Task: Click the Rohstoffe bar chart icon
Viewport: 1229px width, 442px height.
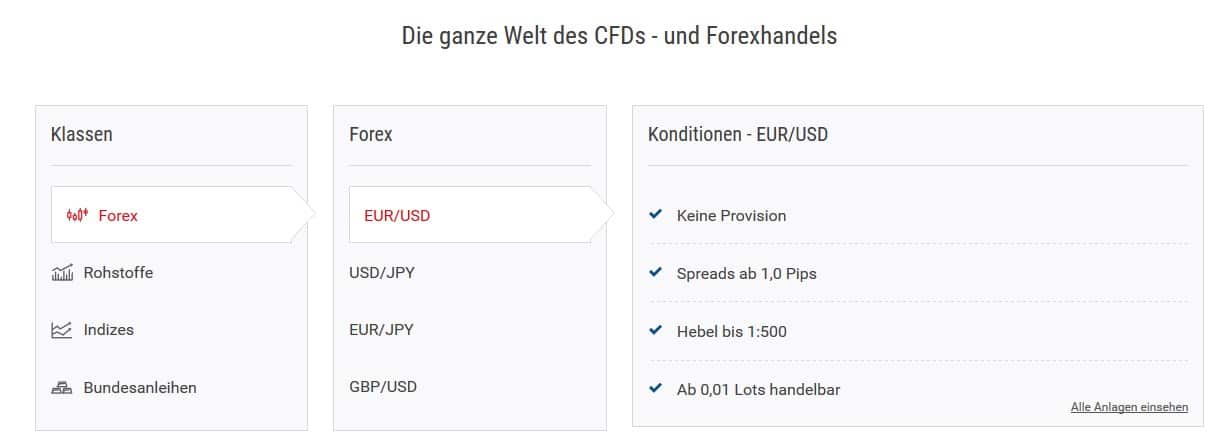Action: (x=62, y=272)
